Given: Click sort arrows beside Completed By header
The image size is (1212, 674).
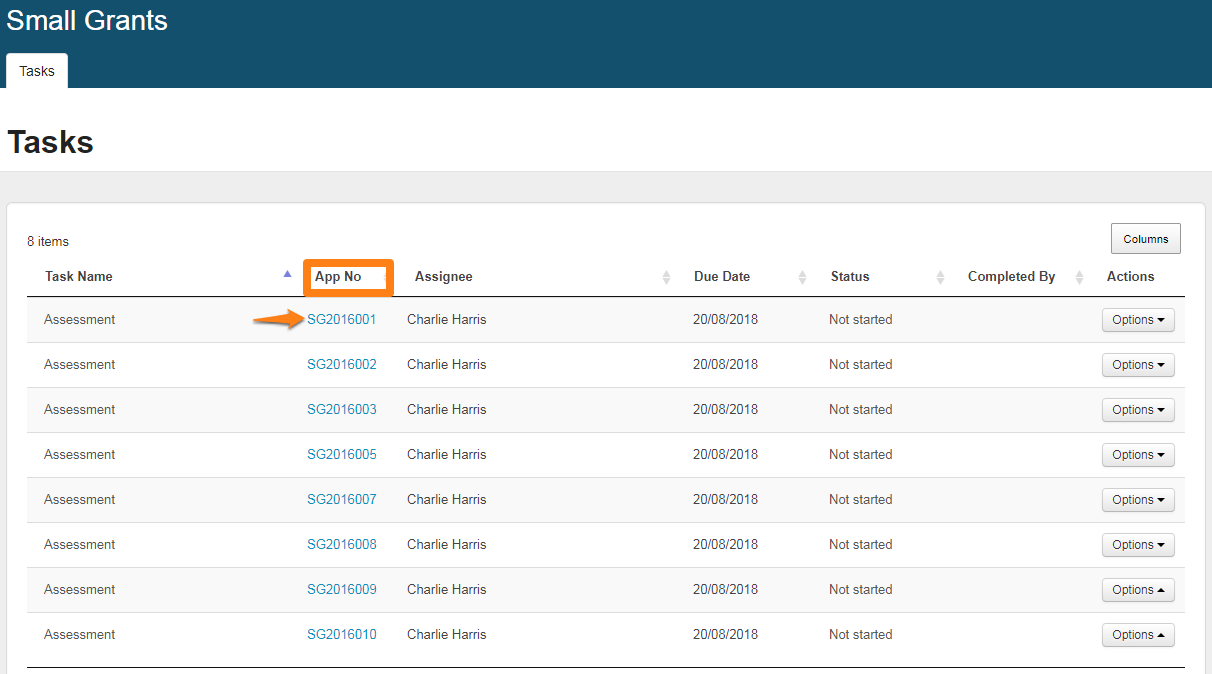Looking at the screenshot, I should tap(1079, 277).
